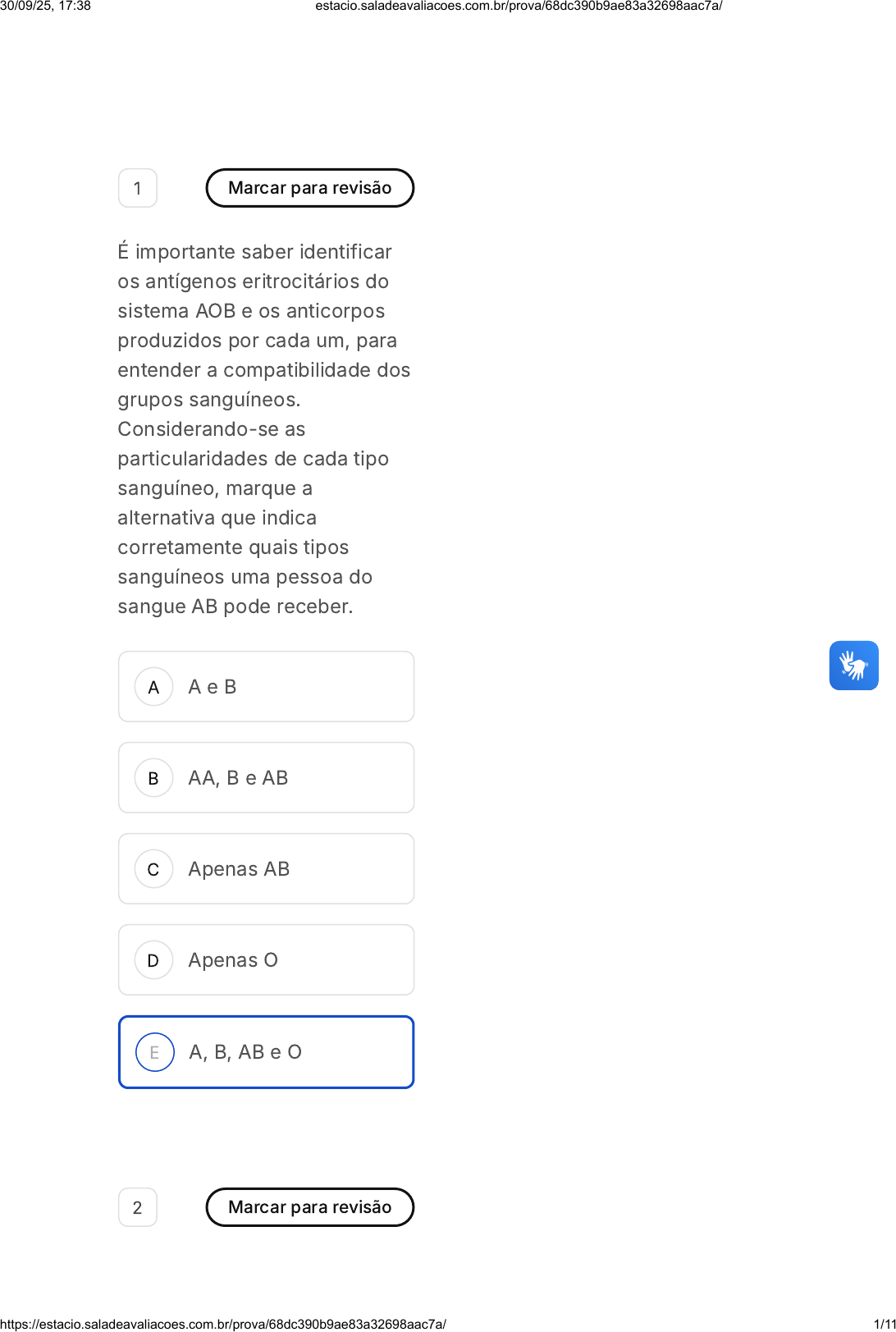Click the question number 2 badge
The image size is (896, 1332).
(138, 1207)
